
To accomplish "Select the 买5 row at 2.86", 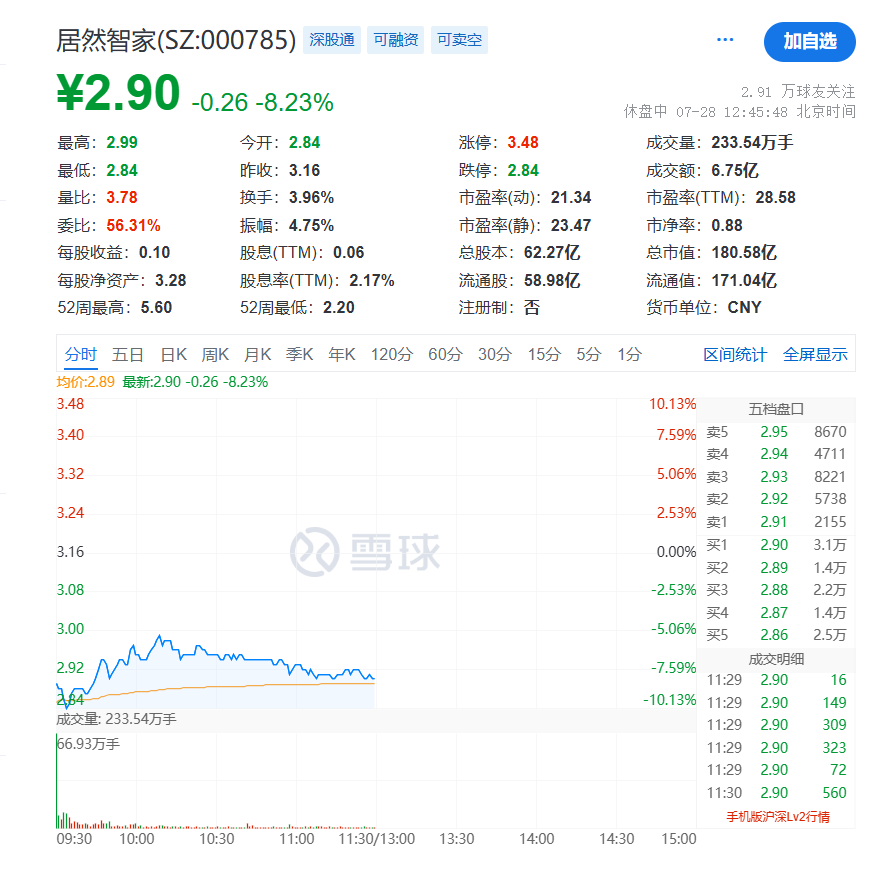I will pyautogui.click(x=776, y=635).
